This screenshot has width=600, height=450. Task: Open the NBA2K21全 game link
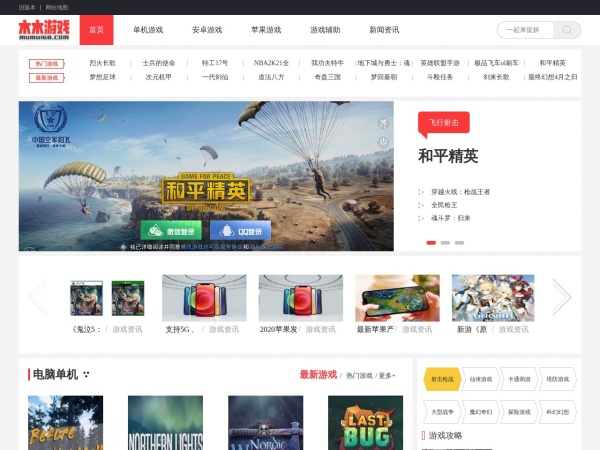pos(271,63)
